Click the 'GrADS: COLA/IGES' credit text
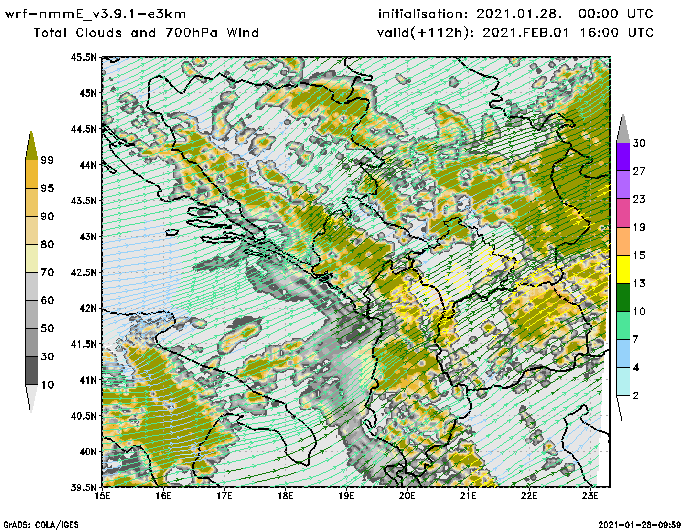 [41, 525]
